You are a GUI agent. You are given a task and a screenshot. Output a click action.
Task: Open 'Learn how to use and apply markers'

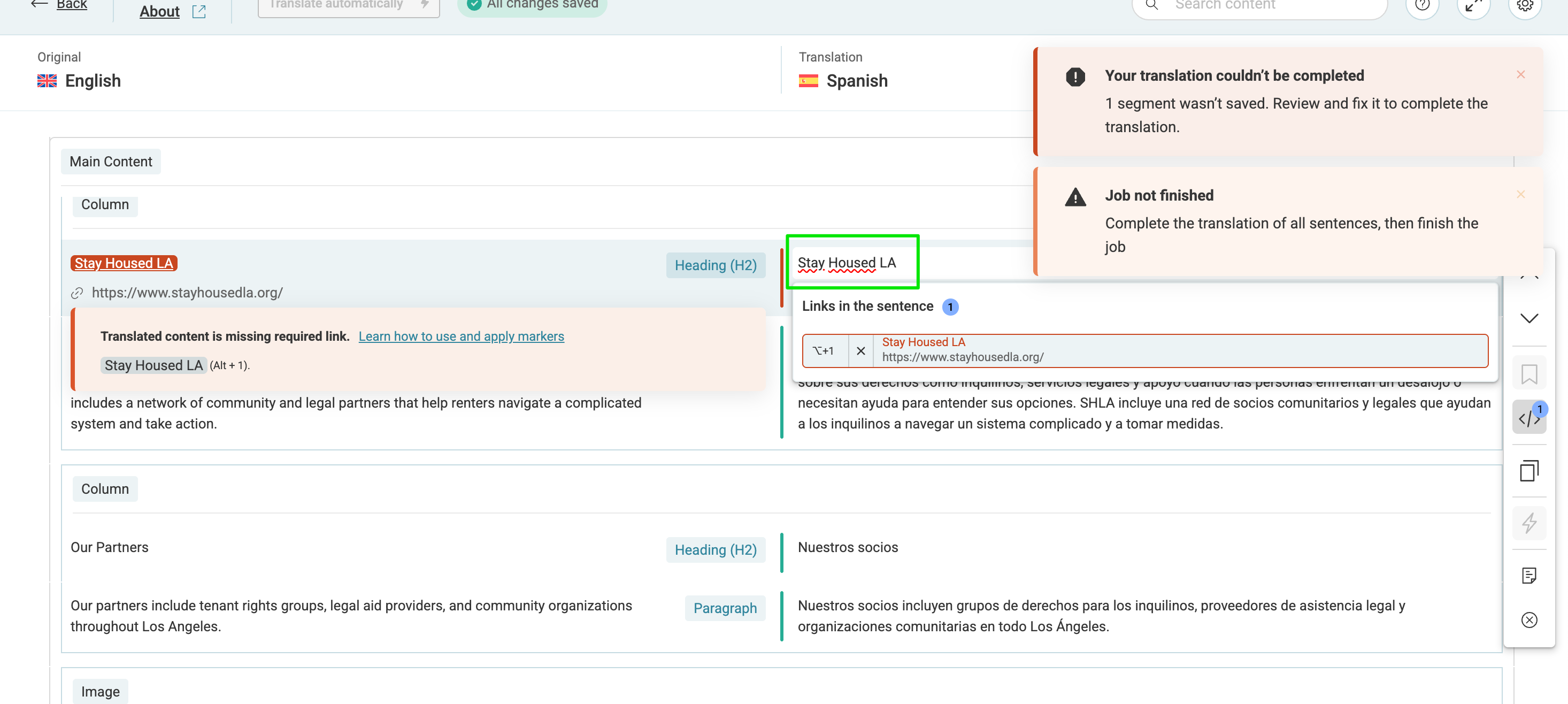pos(461,336)
